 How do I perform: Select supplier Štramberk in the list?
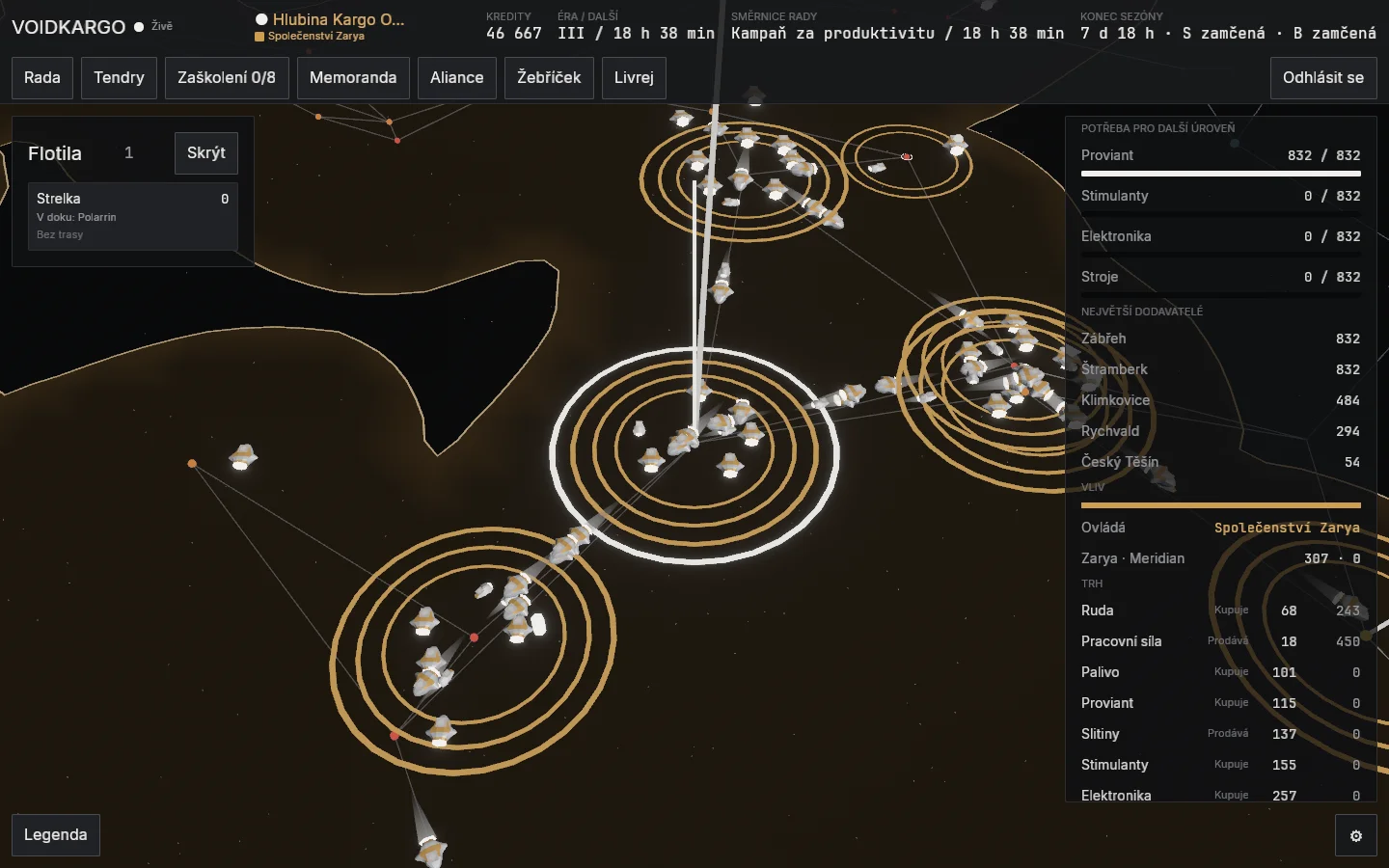pos(1221,369)
